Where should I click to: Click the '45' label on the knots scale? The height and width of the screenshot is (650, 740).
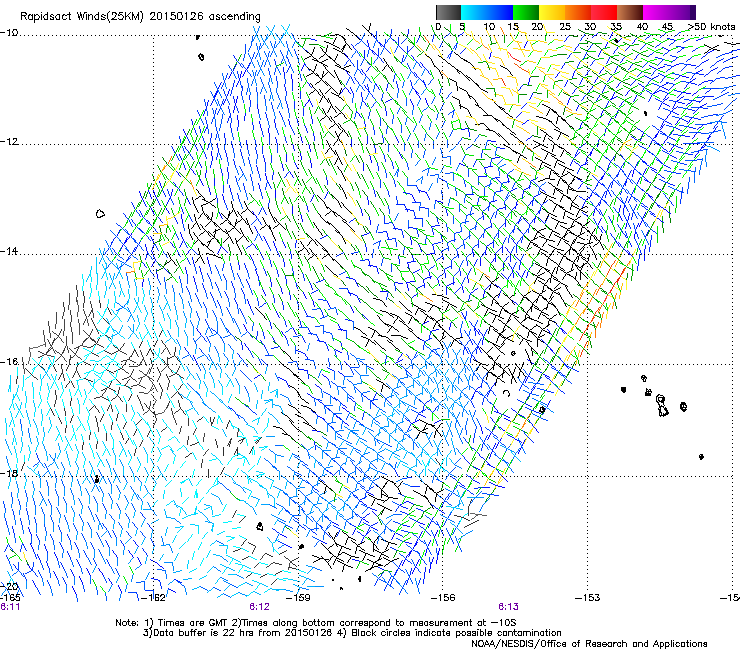point(667,27)
